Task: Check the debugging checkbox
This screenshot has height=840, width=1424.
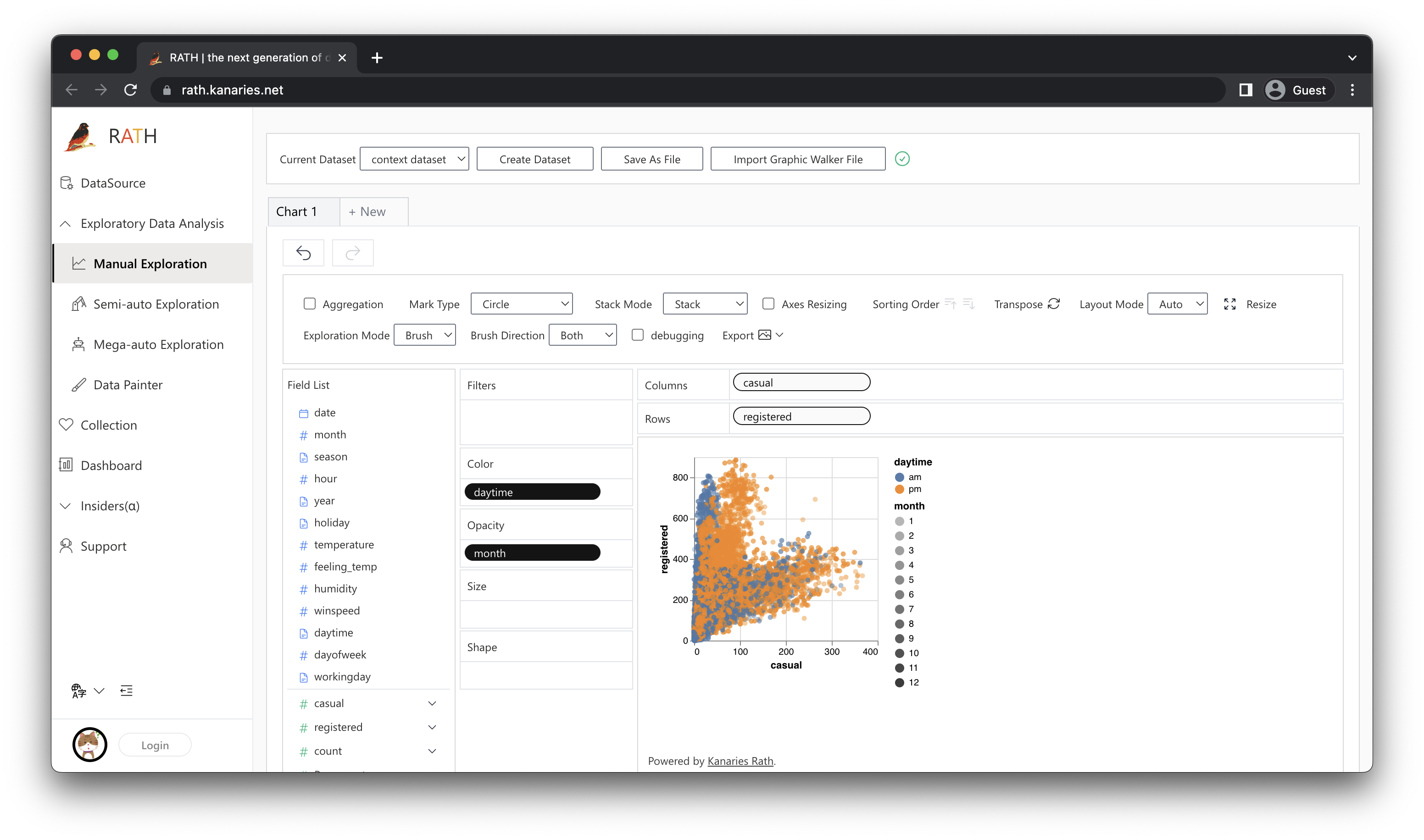Action: click(638, 335)
